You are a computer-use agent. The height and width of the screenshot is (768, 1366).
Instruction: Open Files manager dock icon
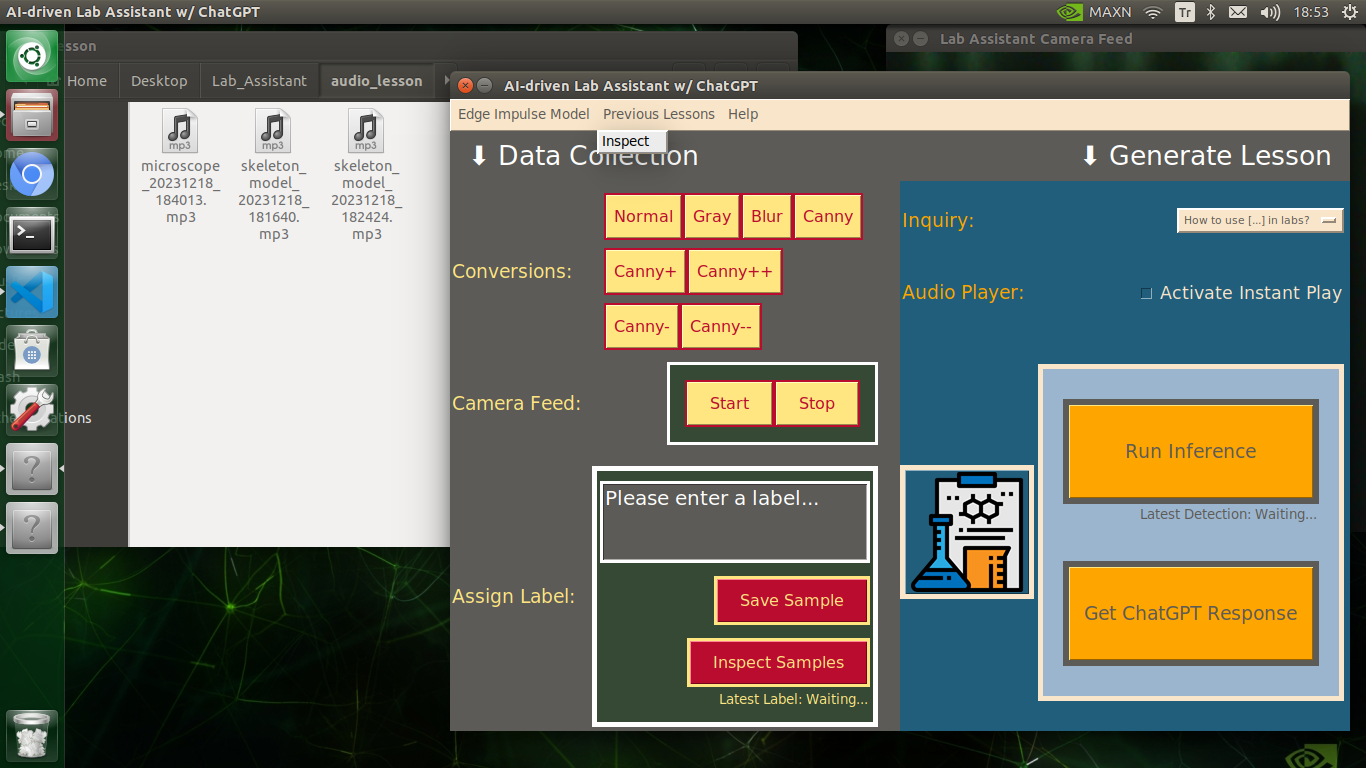(32, 115)
